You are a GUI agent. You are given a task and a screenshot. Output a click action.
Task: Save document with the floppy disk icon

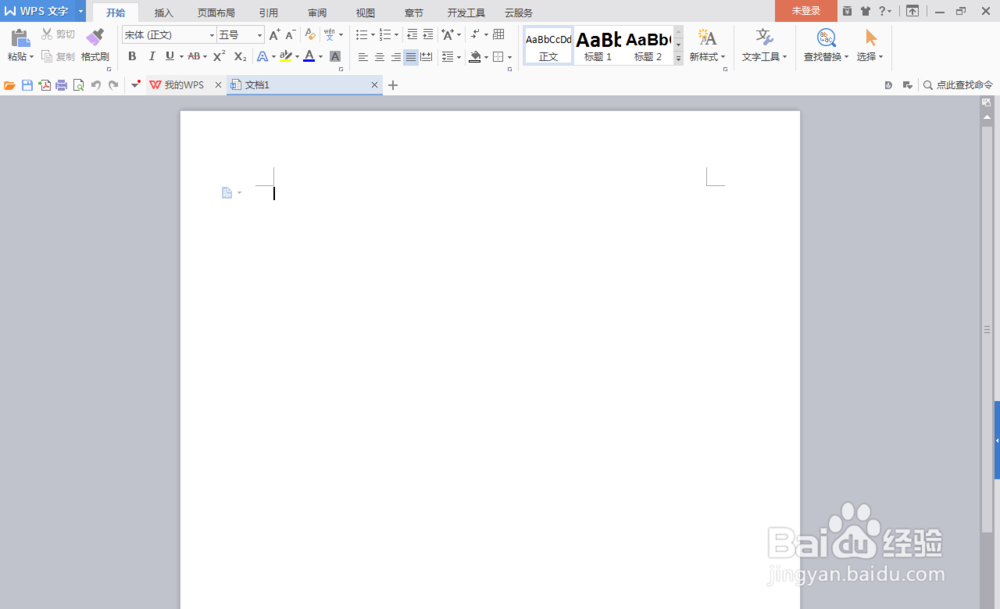click(27, 85)
